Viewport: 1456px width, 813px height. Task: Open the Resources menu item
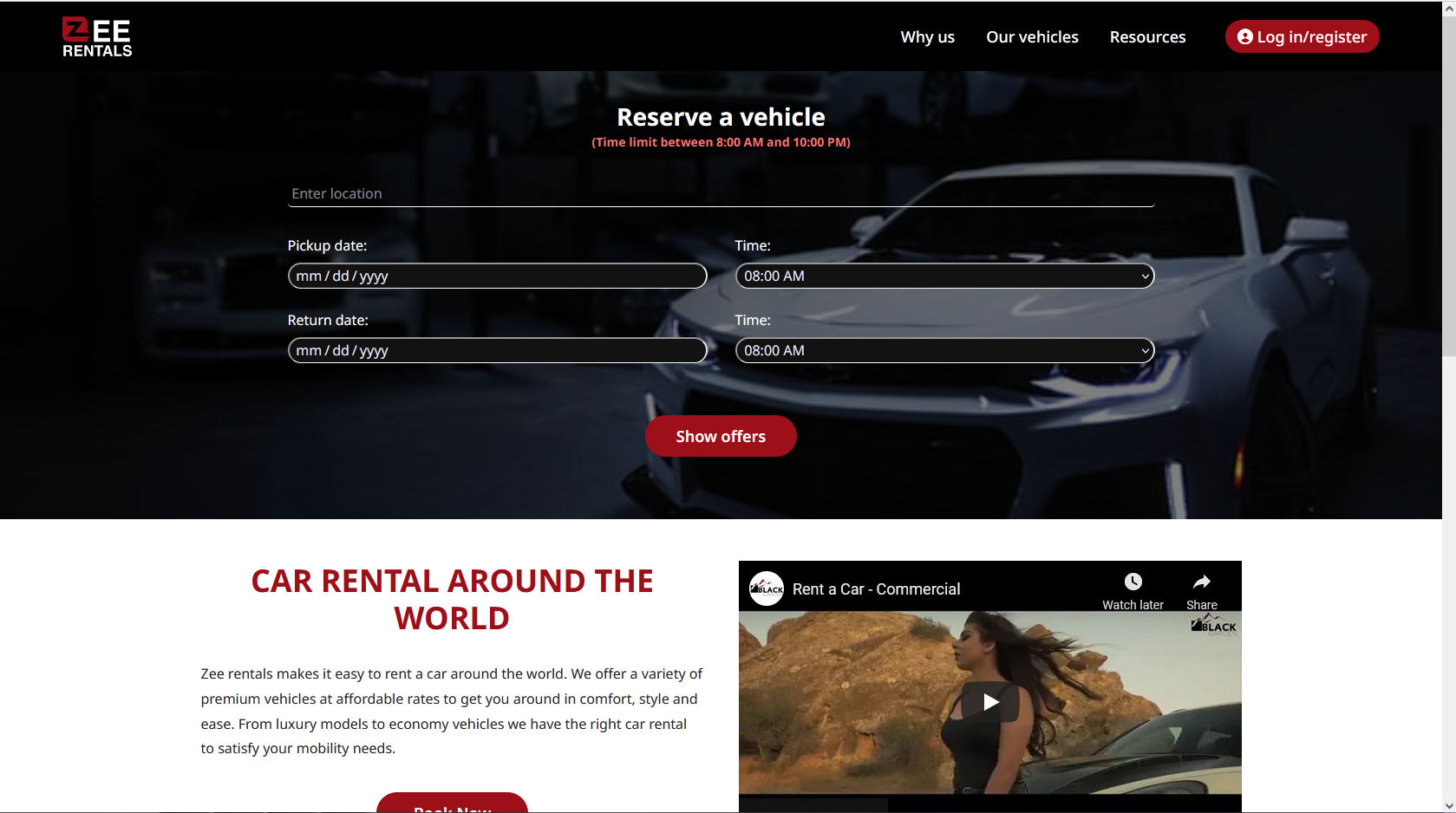[x=1147, y=36]
